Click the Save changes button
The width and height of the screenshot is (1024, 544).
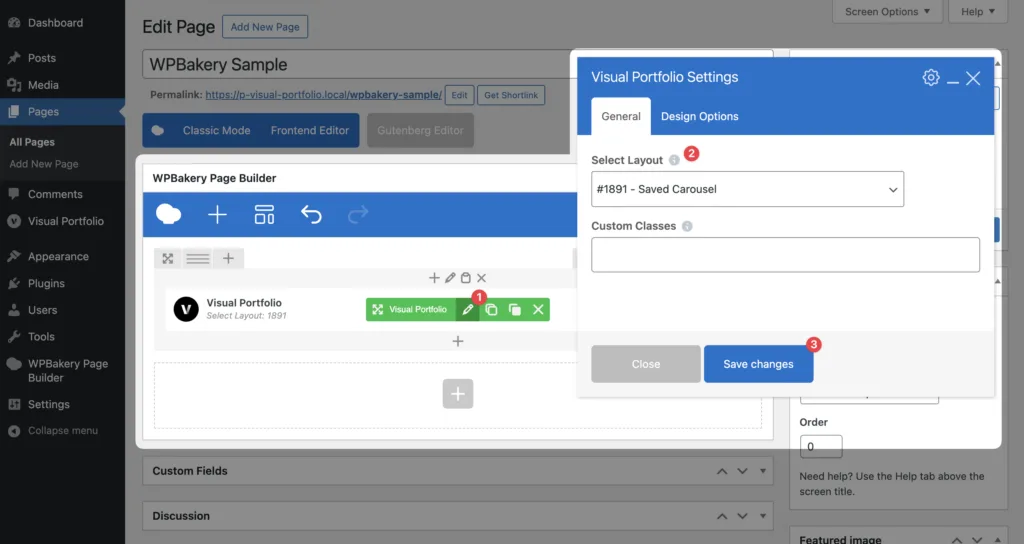tap(758, 364)
